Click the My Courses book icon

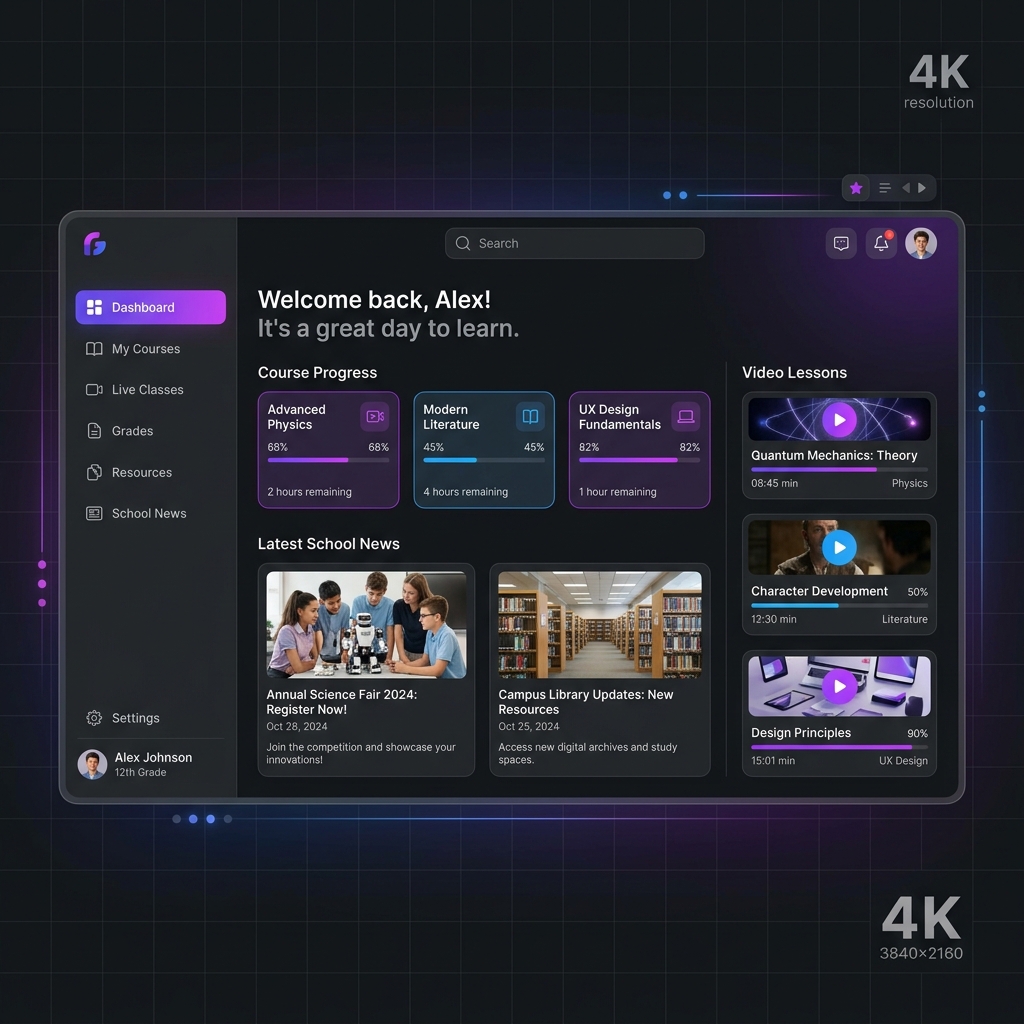(x=94, y=349)
